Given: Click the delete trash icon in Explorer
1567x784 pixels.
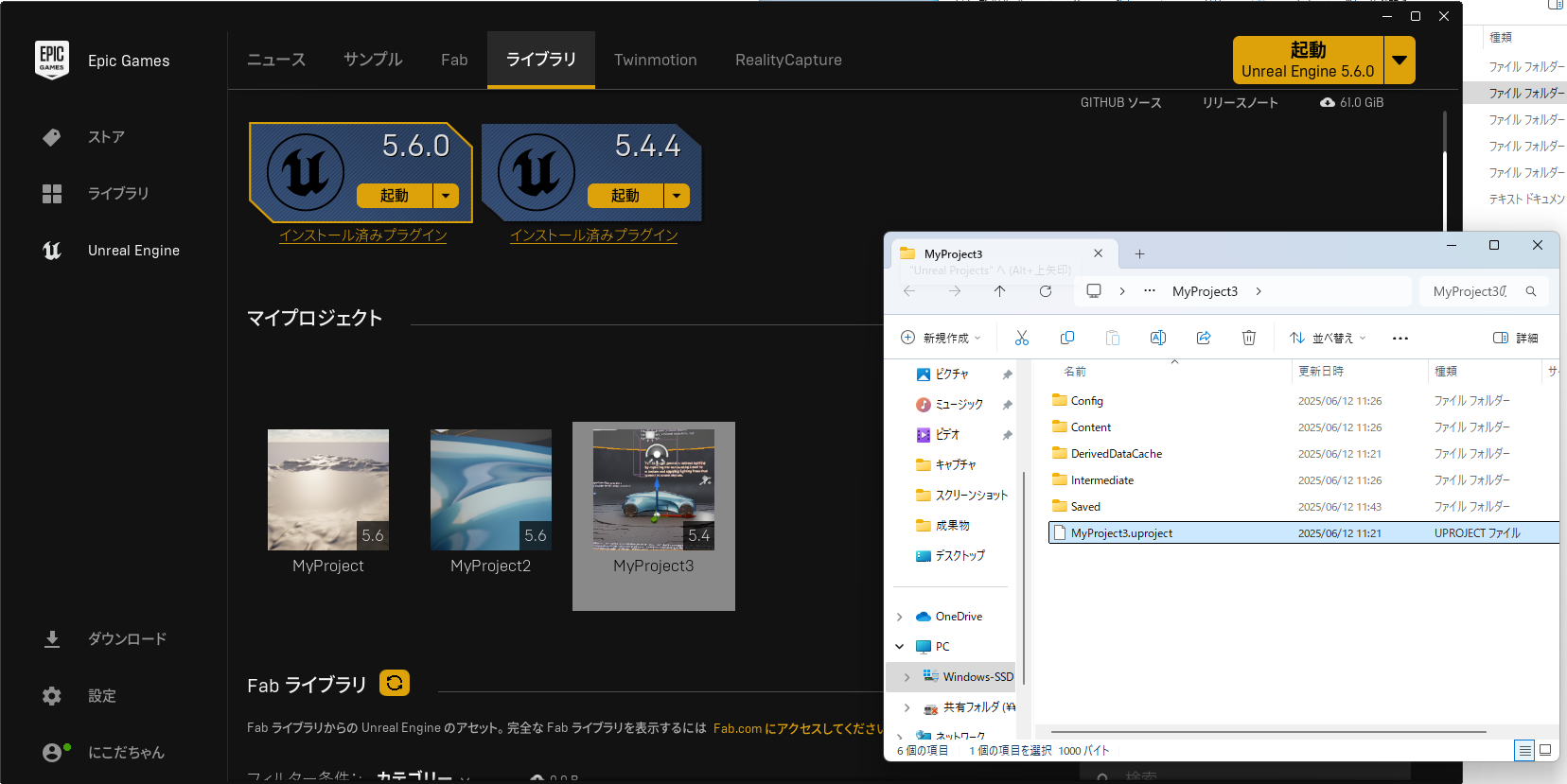Looking at the screenshot, I should click(x=1249, y=338).
